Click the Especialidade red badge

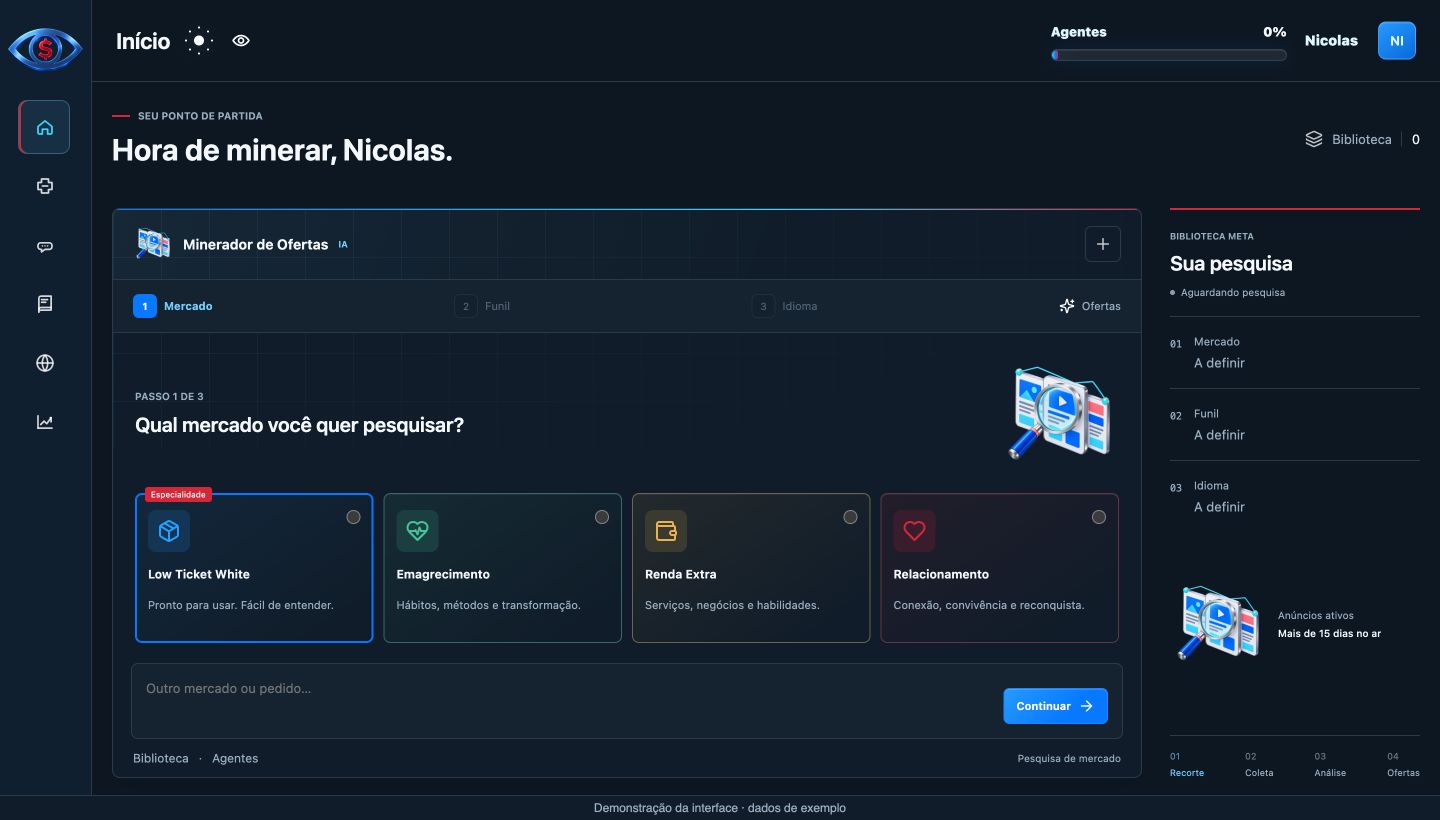tap(178, 494)
